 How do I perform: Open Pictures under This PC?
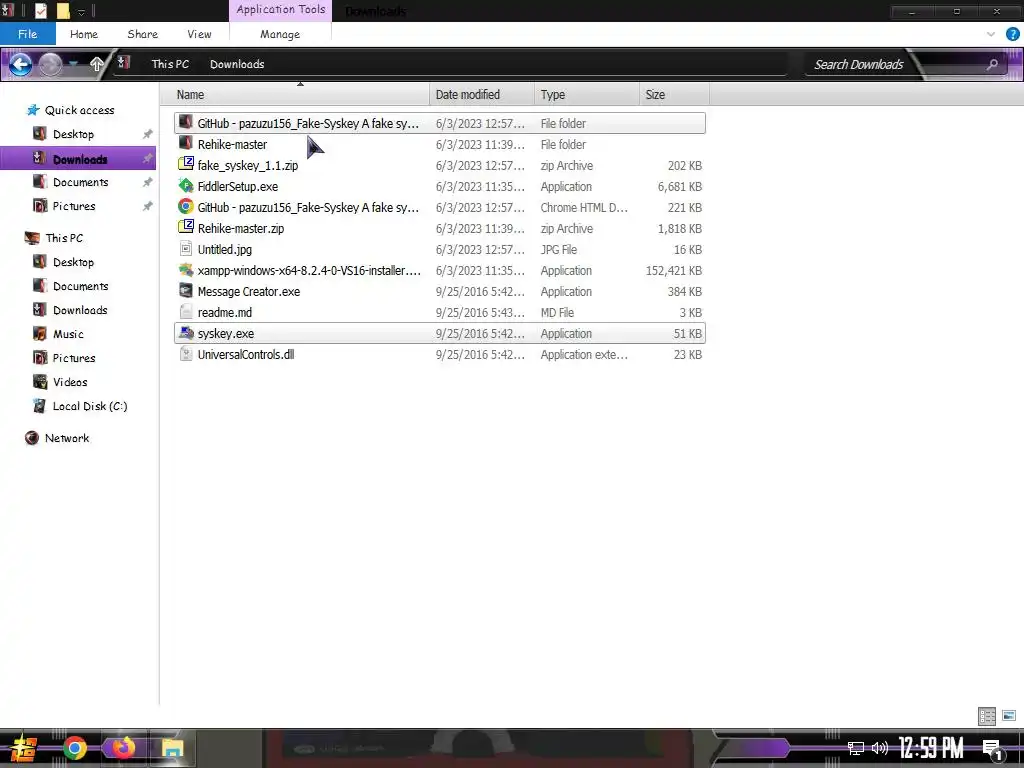[x=74, y=358]
